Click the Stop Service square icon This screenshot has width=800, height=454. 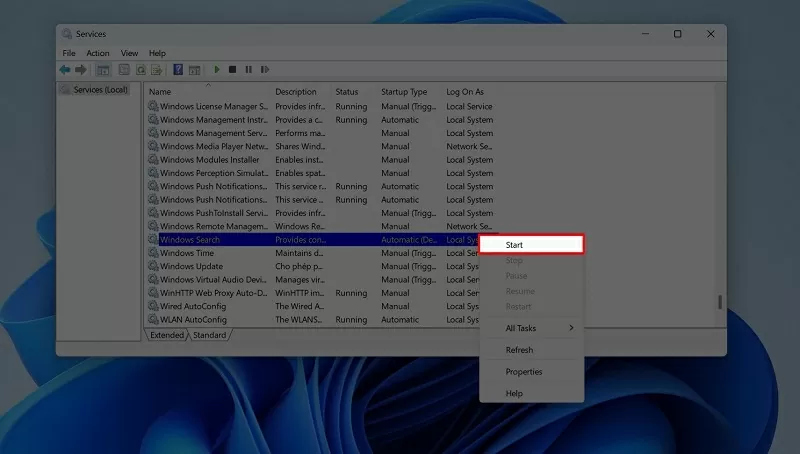232,70
